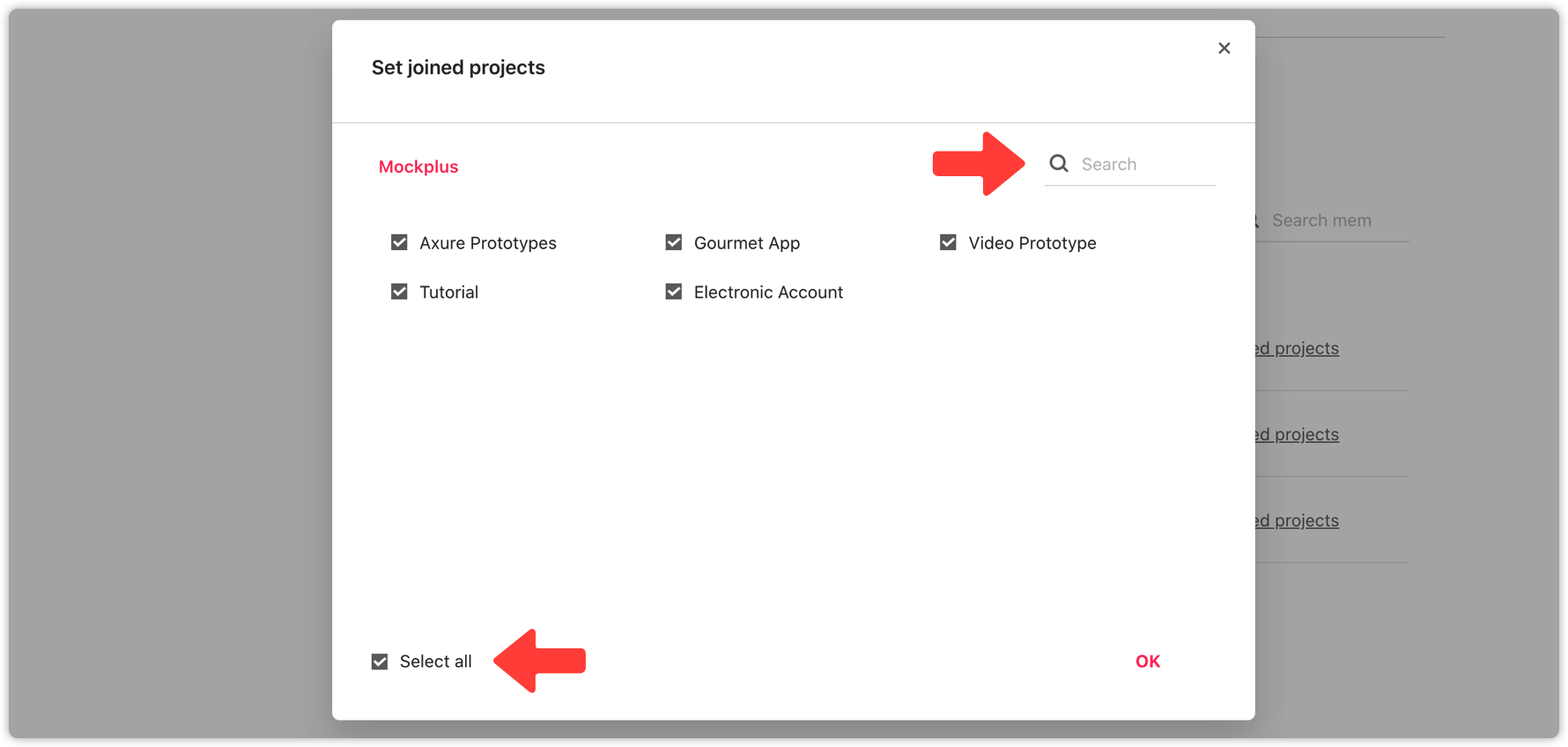Click the Tutorial project label
This screenshot has width=1568, height=747.
(x=449, y=292)
